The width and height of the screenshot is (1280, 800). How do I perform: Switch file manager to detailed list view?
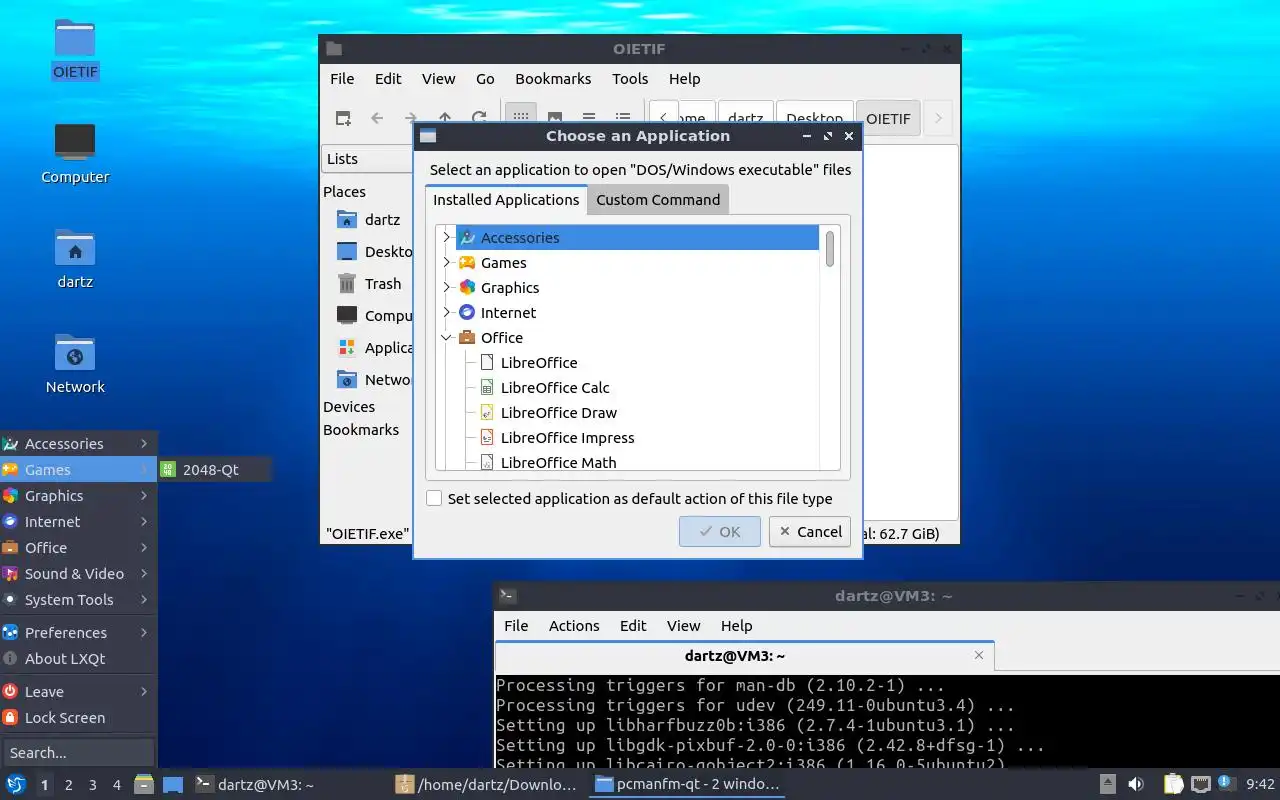pos(623,118)
